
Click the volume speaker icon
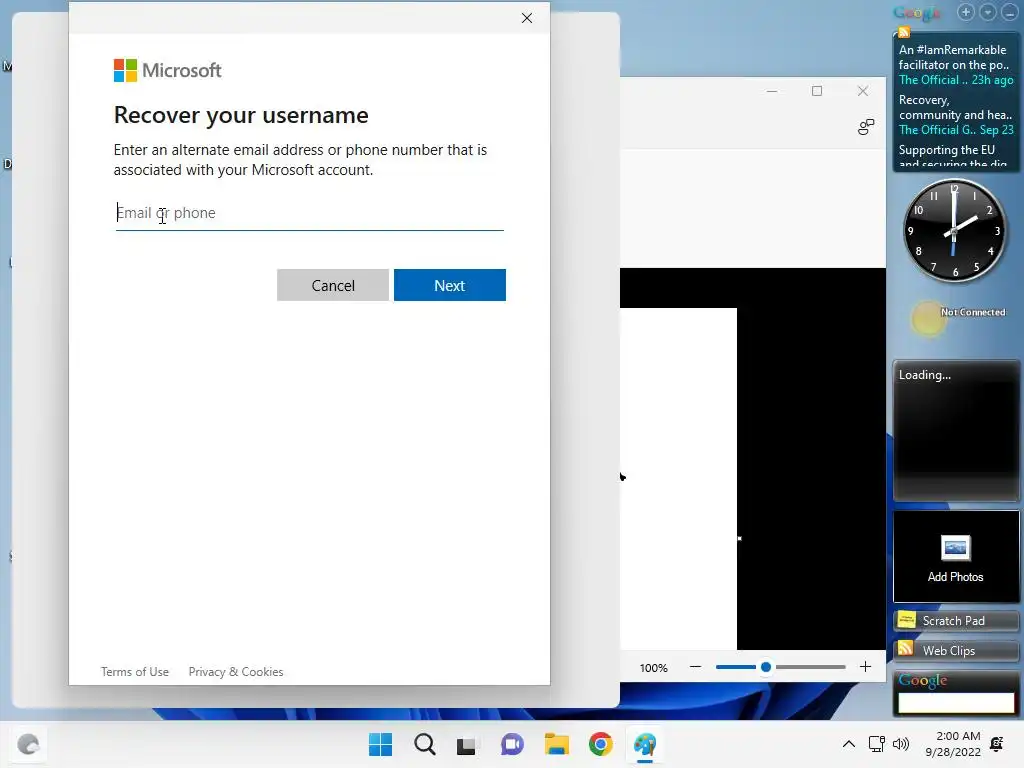(901, 744)
